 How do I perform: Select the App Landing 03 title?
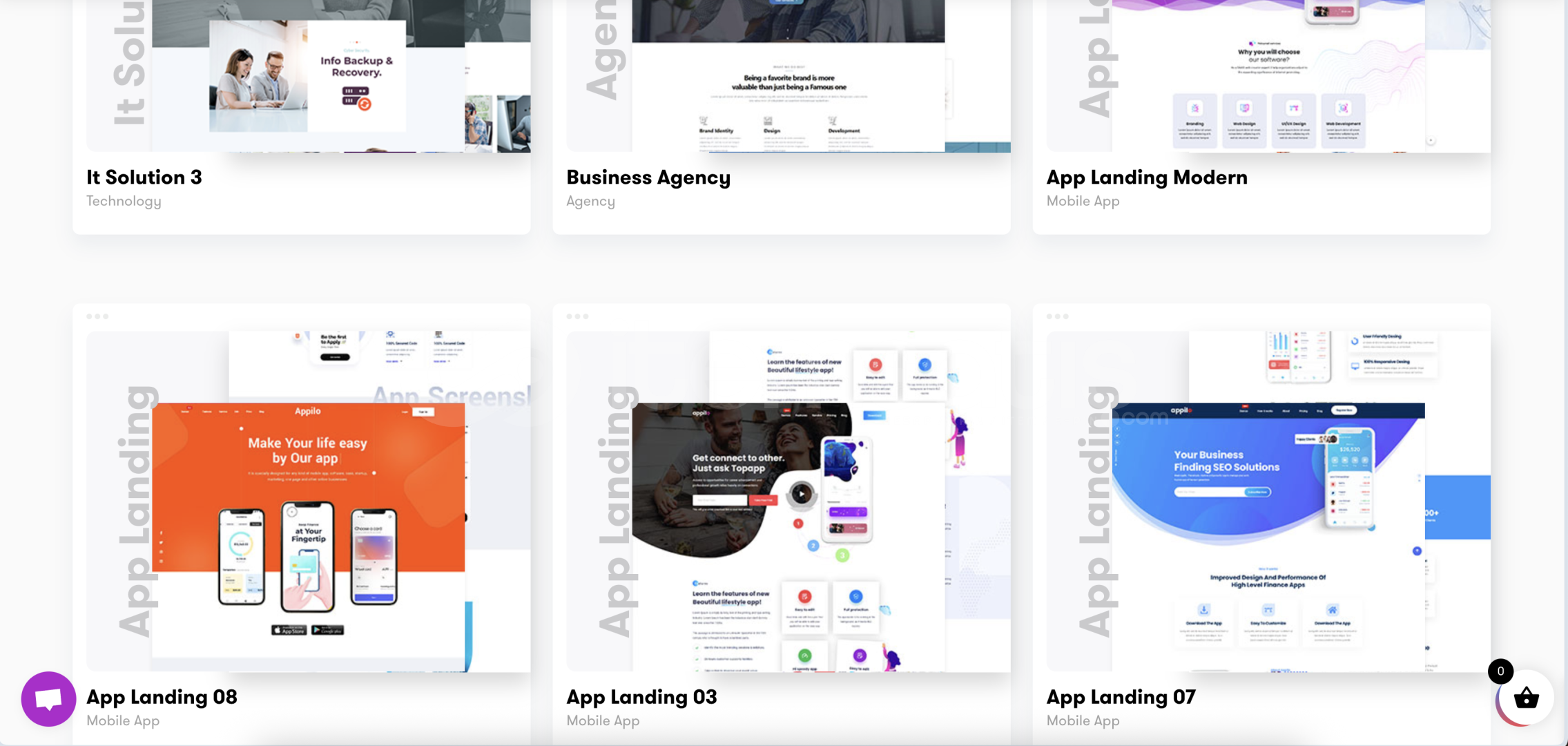[x=641, y=697]
